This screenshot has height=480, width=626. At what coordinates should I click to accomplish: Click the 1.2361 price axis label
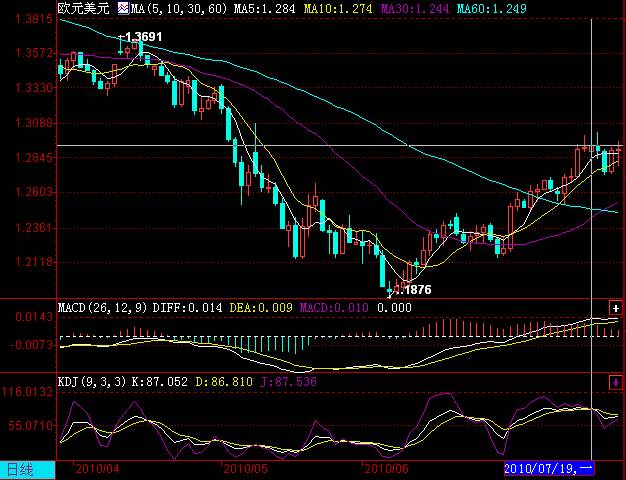tap(34, 228)
